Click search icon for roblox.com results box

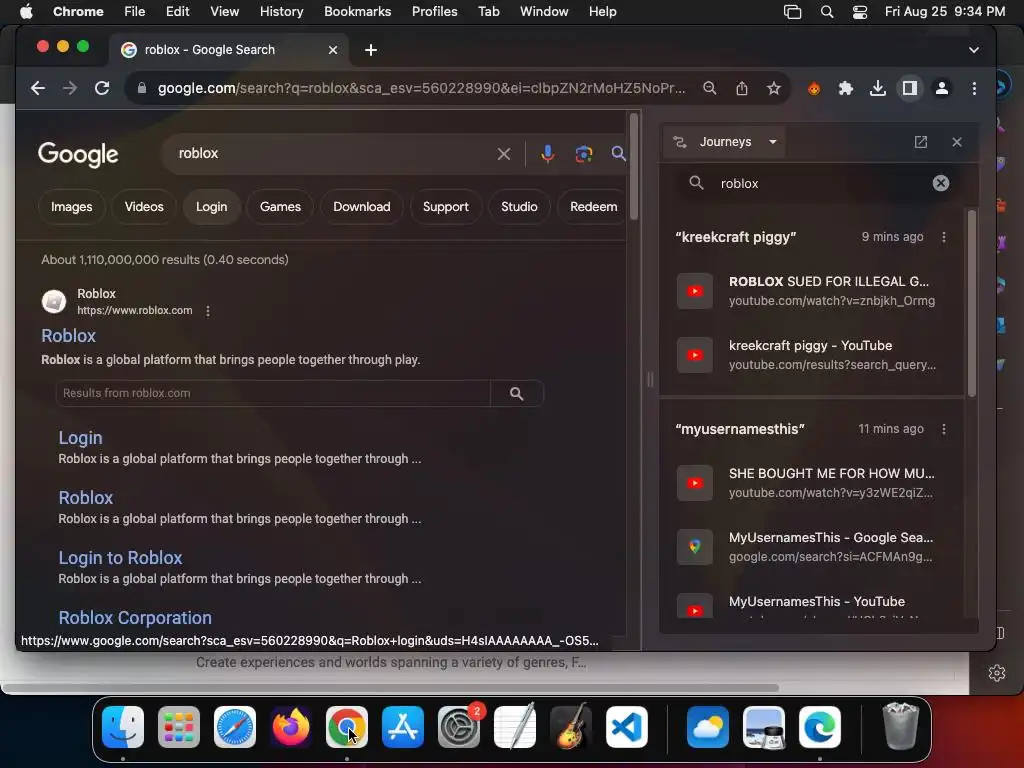click(x=517, y=394)
